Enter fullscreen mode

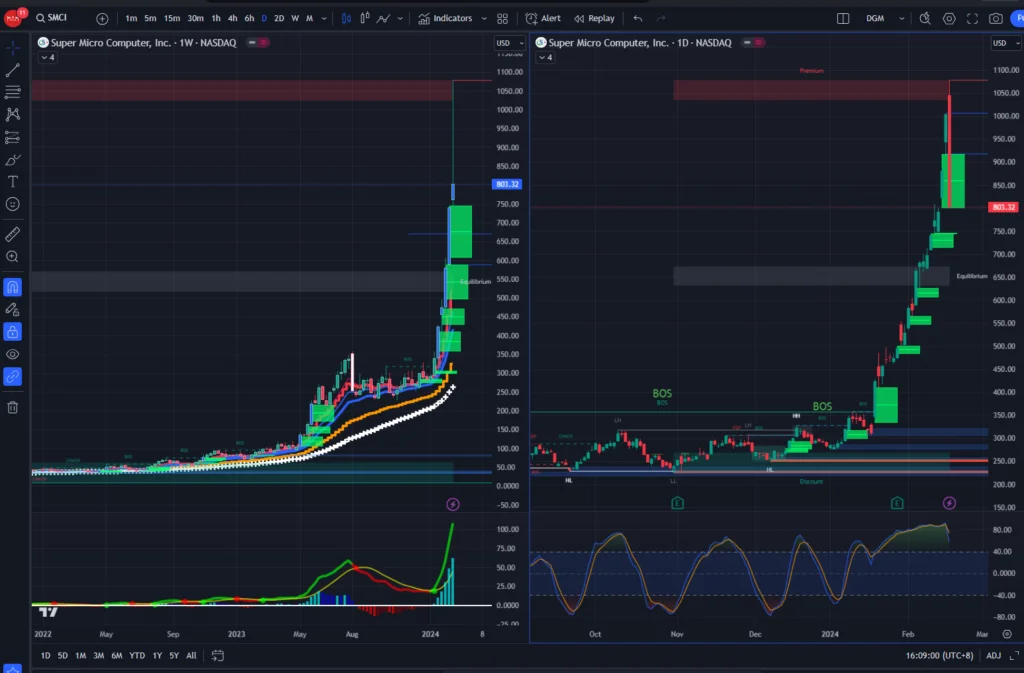click(972, 18)
